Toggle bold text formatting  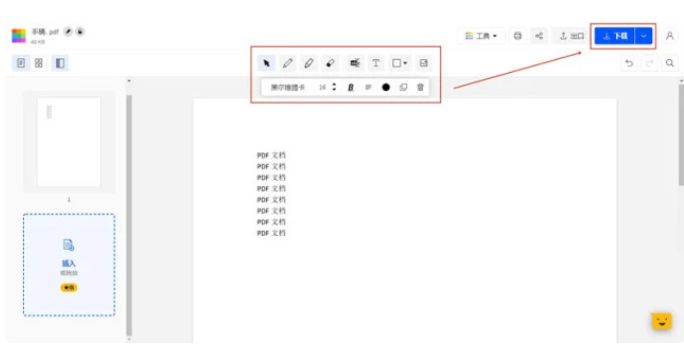350,87
